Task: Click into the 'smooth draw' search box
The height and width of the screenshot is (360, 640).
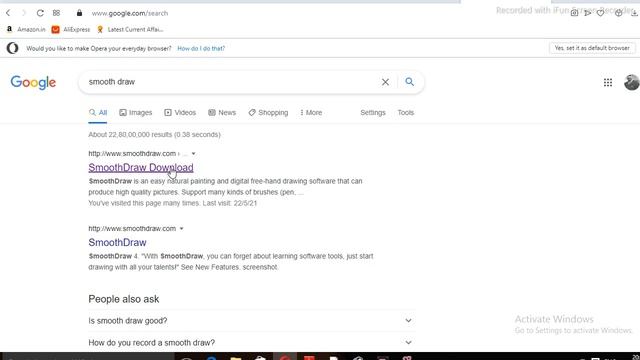Action: tap(229, 82)
